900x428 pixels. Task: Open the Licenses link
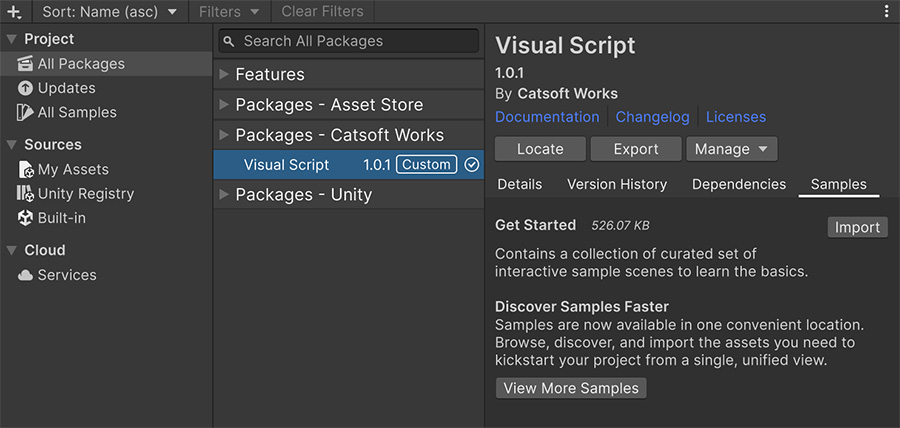pyautogui.click(x=736, y=117)
